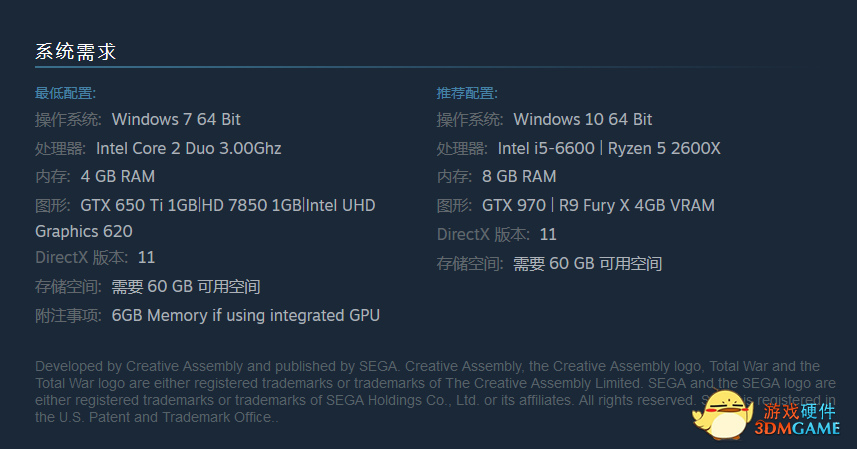Click the 4 GB RAM minimum memory line

(x=95, y=176)
